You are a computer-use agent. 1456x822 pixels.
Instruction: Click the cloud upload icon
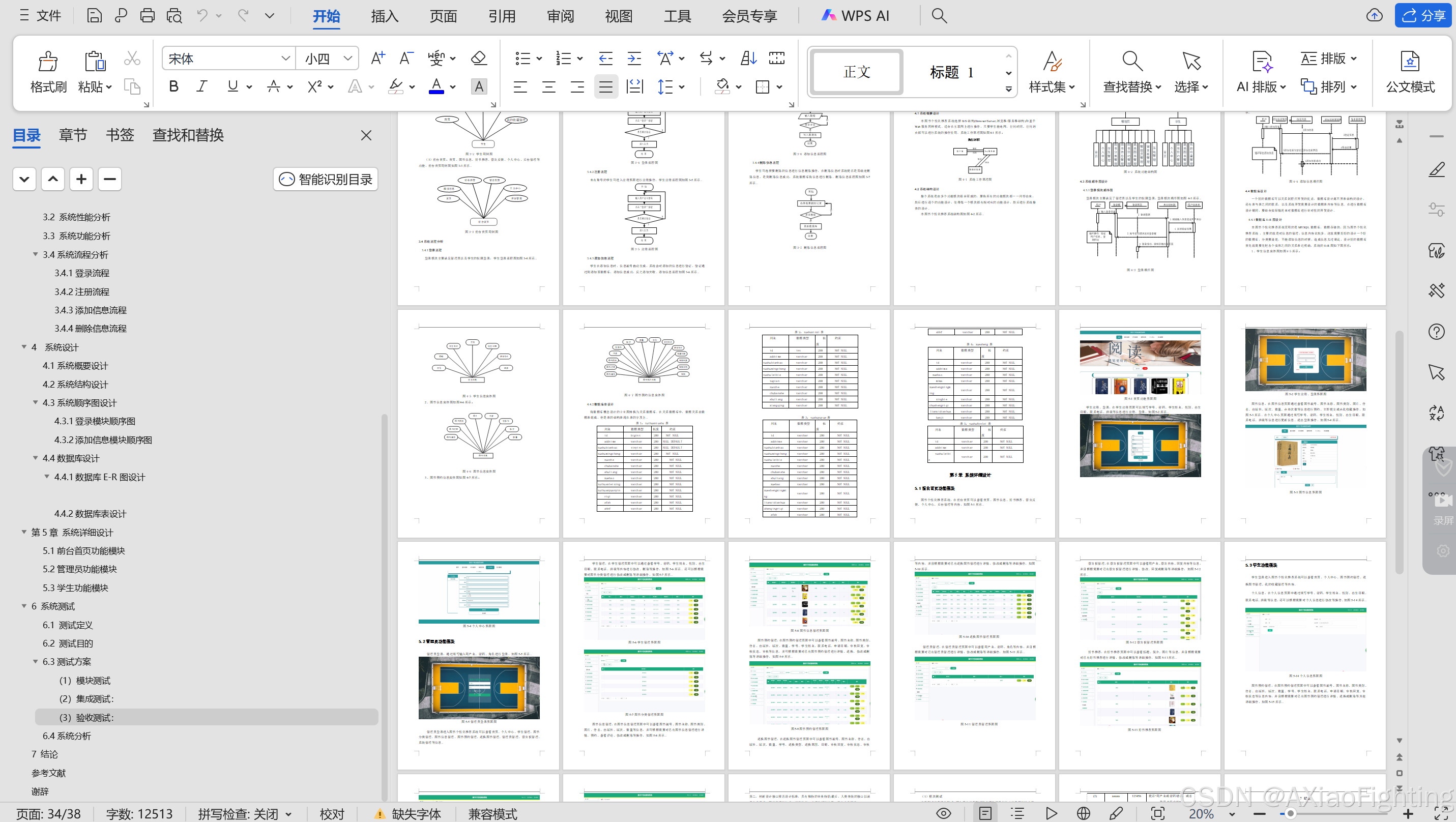click(1374, 15)
